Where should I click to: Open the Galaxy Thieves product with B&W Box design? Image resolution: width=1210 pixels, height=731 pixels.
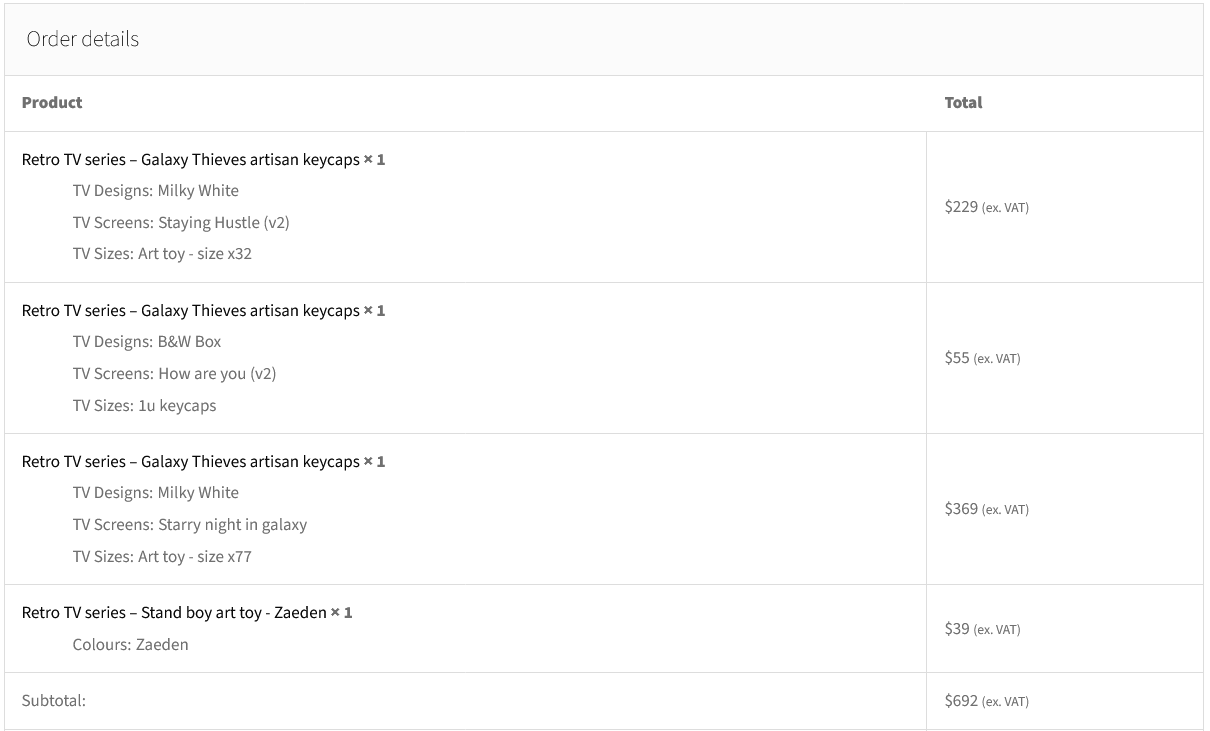click(x=190, y=311)
